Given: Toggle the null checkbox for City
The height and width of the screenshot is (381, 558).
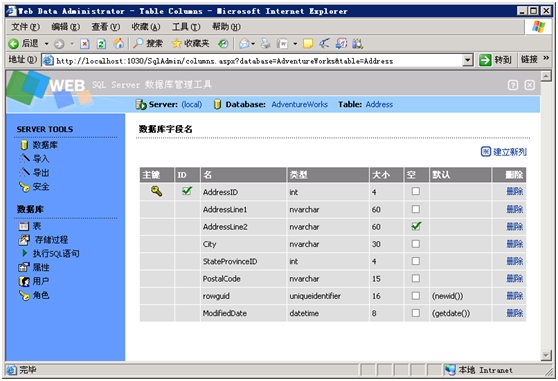Looking at the screenshot, I should 415,244.
